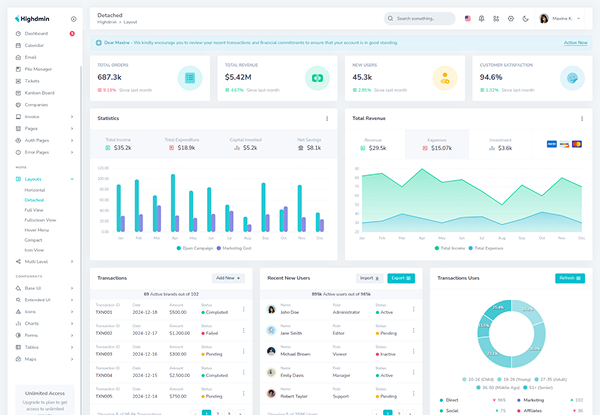
Task: Toggle dark mode with moon icon
Action: [525, 18]
